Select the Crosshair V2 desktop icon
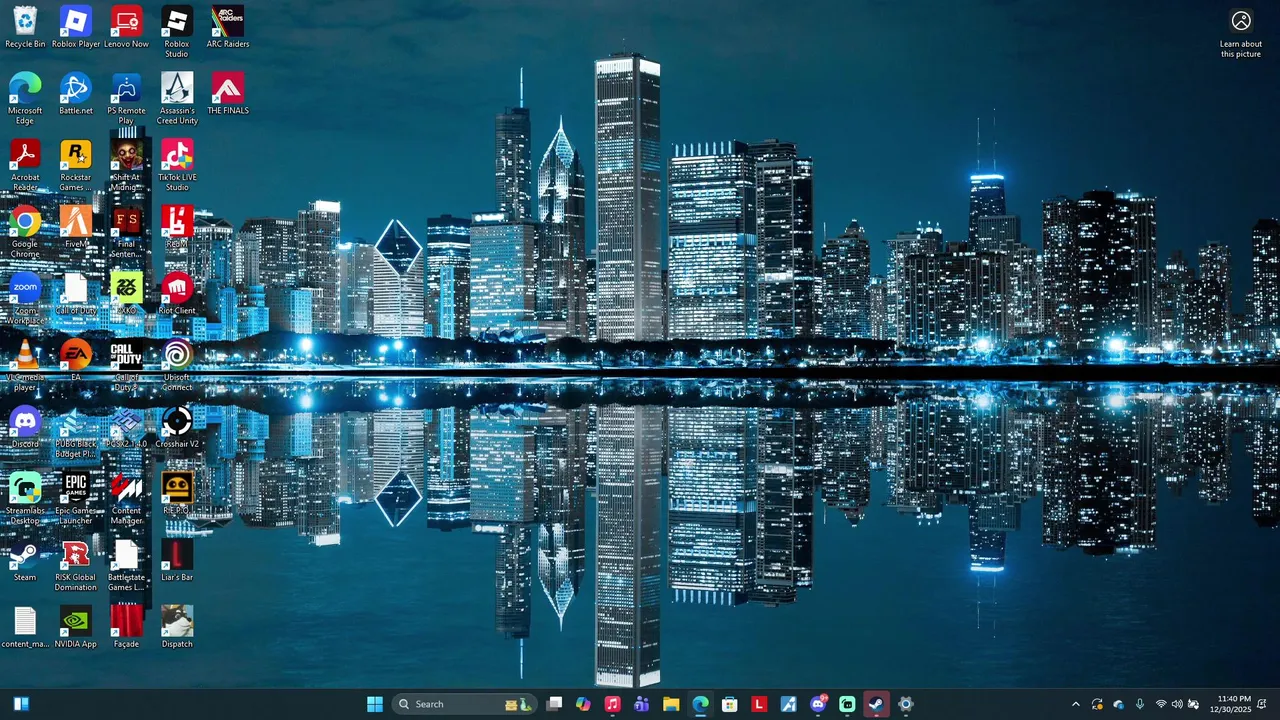The height and width of the screenshot is (720, 1280). (177, 428)
